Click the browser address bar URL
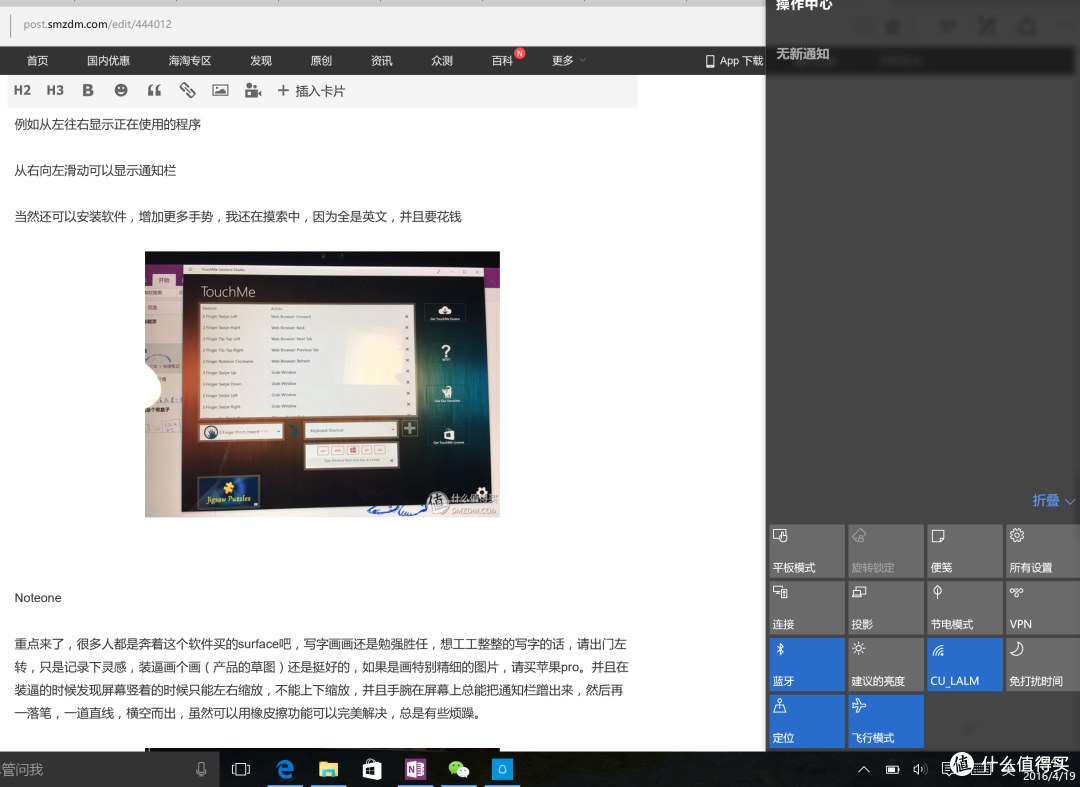The image size is (1080, 787). coord(97,24)
